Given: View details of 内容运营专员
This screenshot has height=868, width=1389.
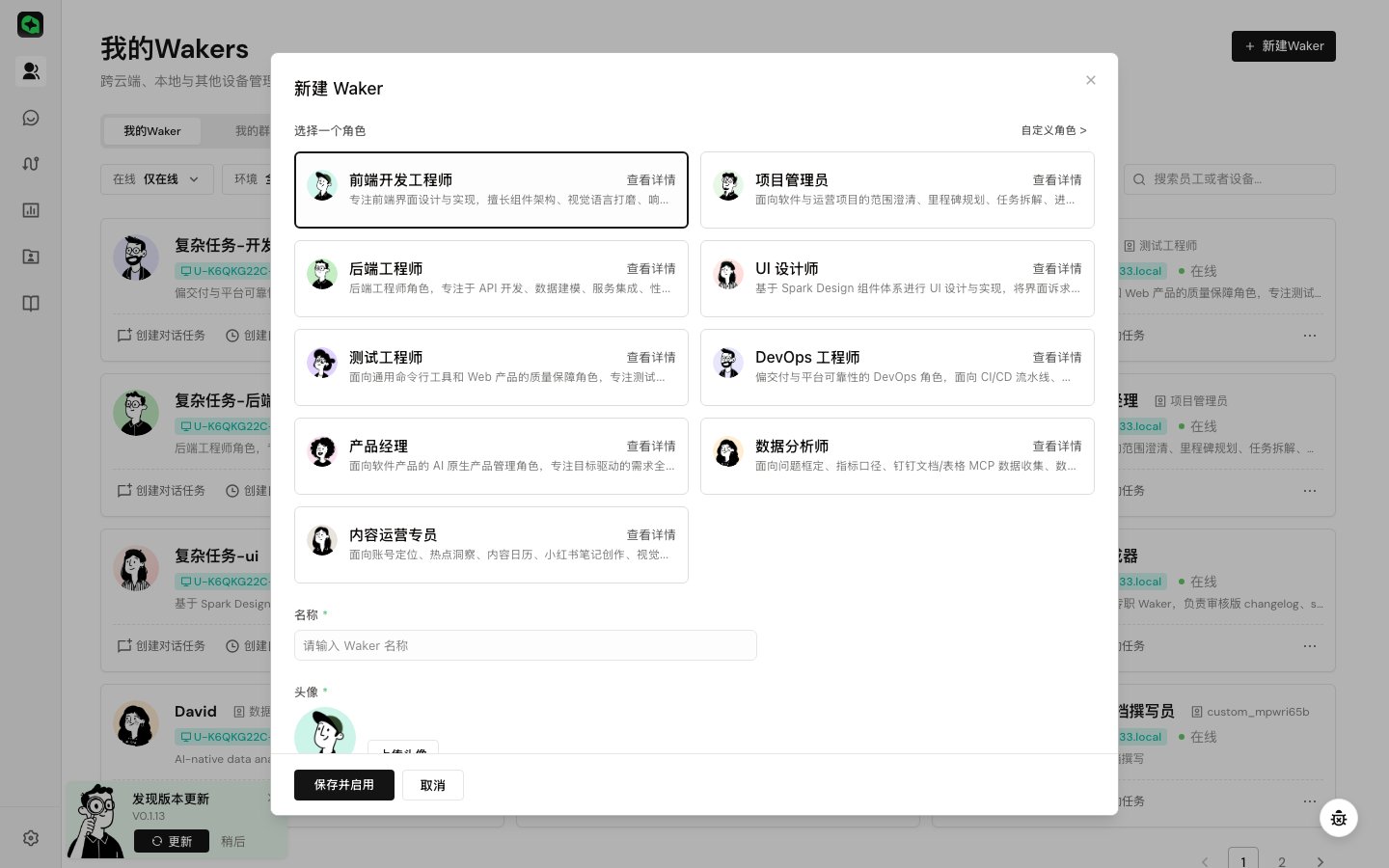Looking at the screenshot, I should point(651,535).
